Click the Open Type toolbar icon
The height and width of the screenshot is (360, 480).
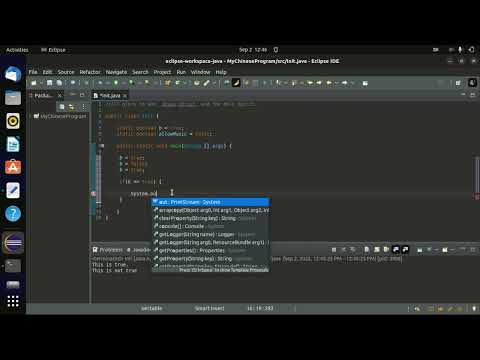coord(197,83)
